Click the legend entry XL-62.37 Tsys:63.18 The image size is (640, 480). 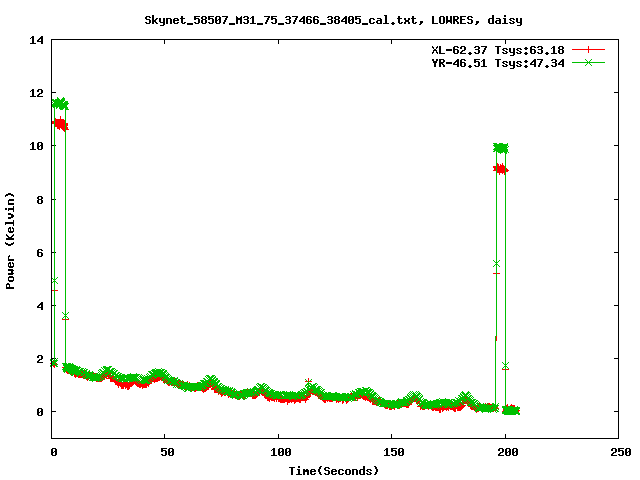[x=498, y=50]
